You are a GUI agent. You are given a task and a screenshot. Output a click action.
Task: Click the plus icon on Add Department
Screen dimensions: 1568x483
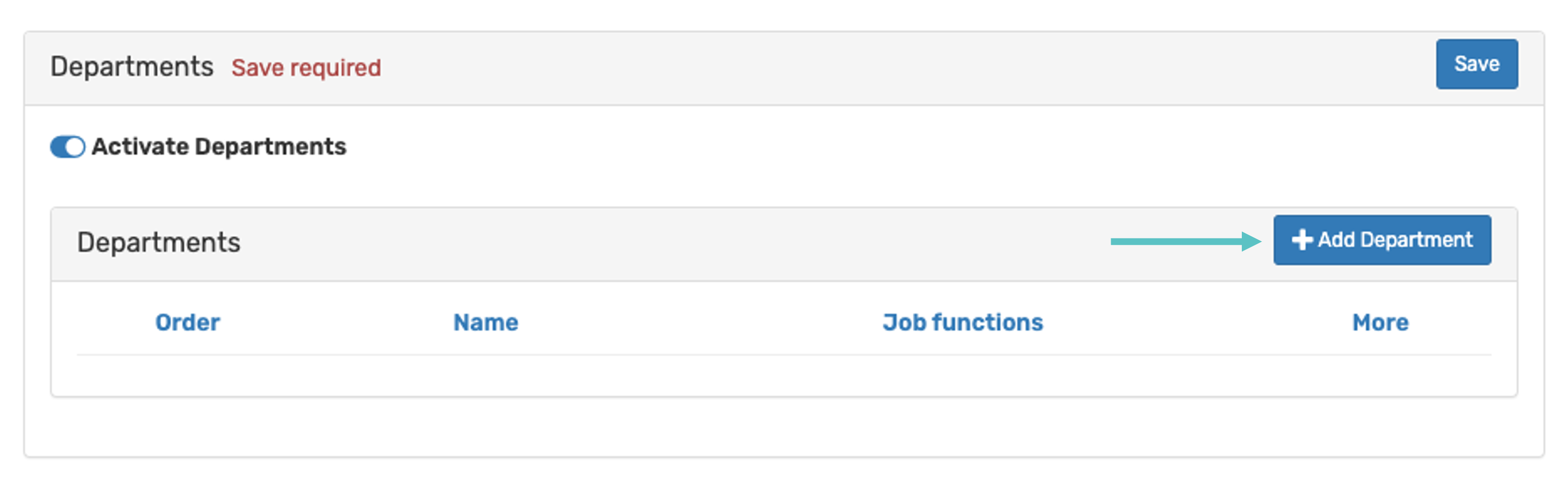click(1301, 240)
